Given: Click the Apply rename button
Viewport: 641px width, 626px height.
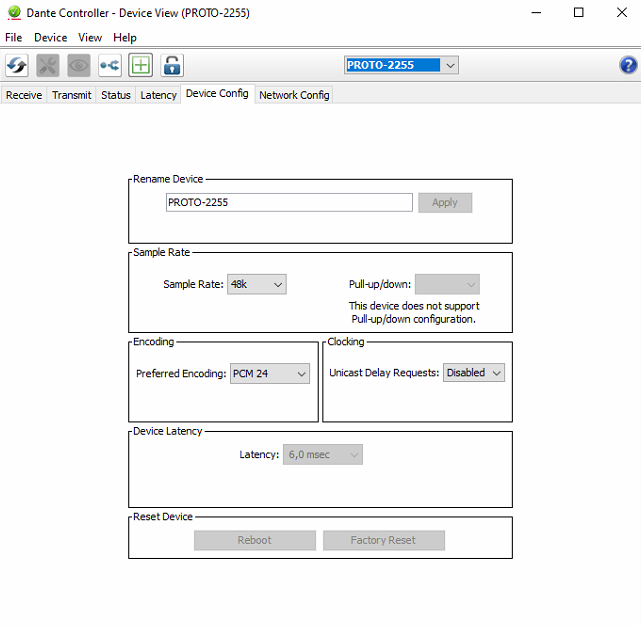Looking at the screenshot, I should tap(445, 203).
